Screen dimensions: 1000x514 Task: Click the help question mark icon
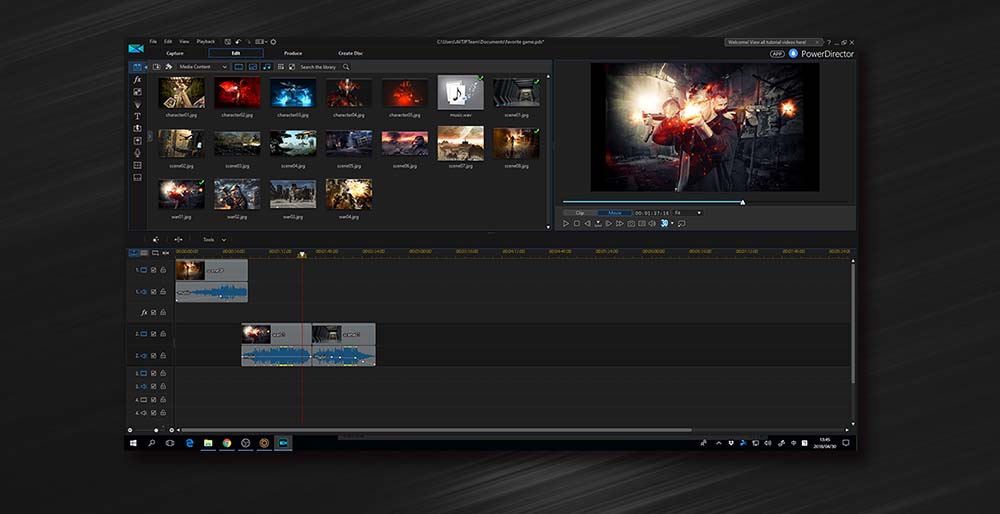click(829, 43)
